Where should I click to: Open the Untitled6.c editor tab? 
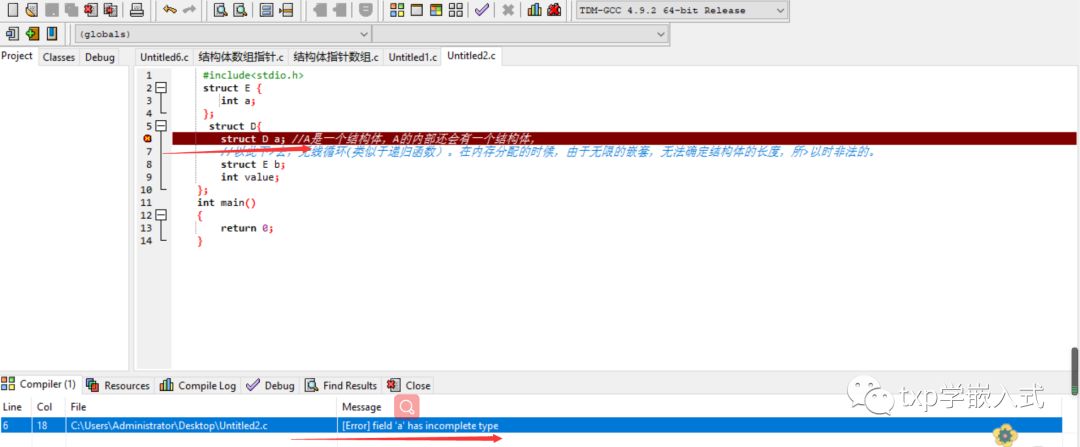point(164,57)
